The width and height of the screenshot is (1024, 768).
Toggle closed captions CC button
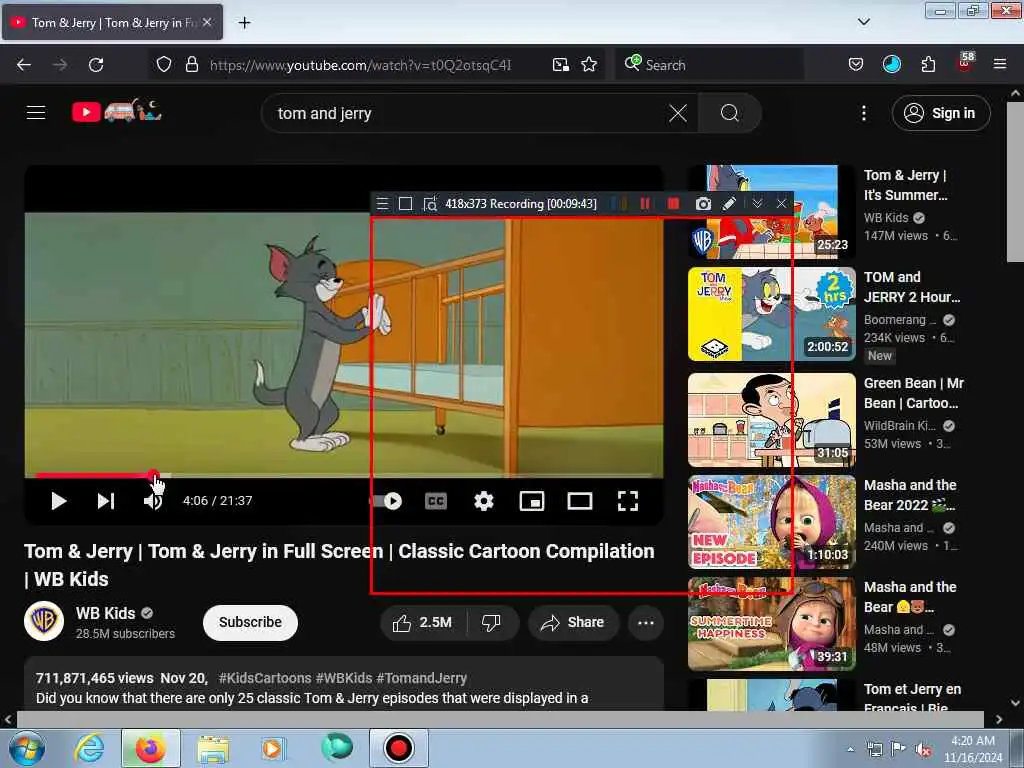(x=436, y=501)
